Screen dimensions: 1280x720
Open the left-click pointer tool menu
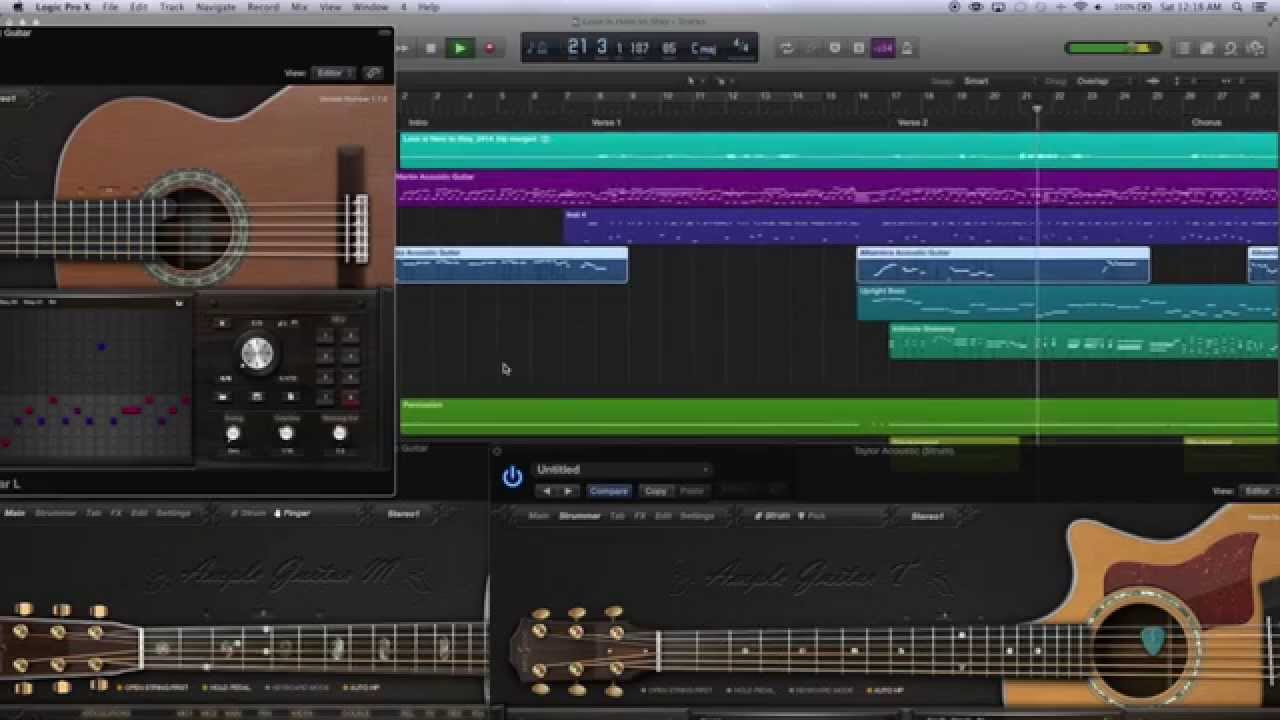tap(694, 81)
